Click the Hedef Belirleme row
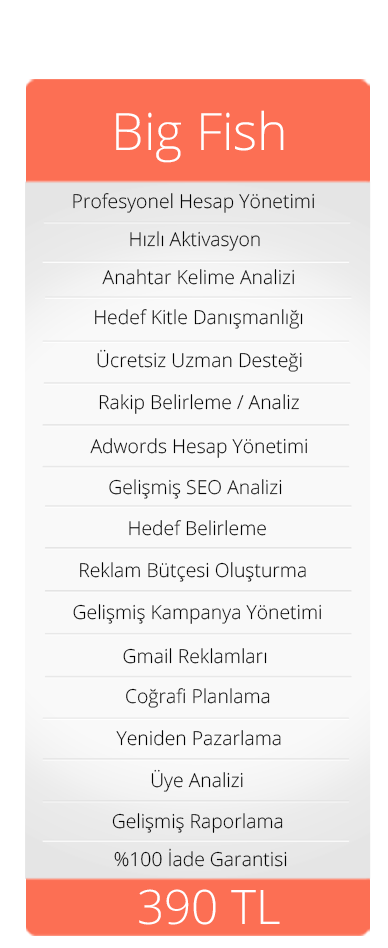 (197, 529)
